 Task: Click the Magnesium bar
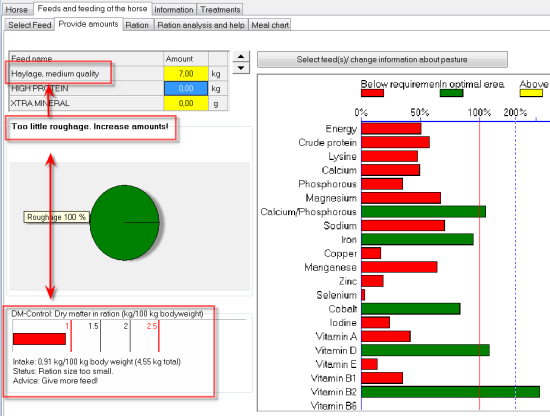(401, 197)
